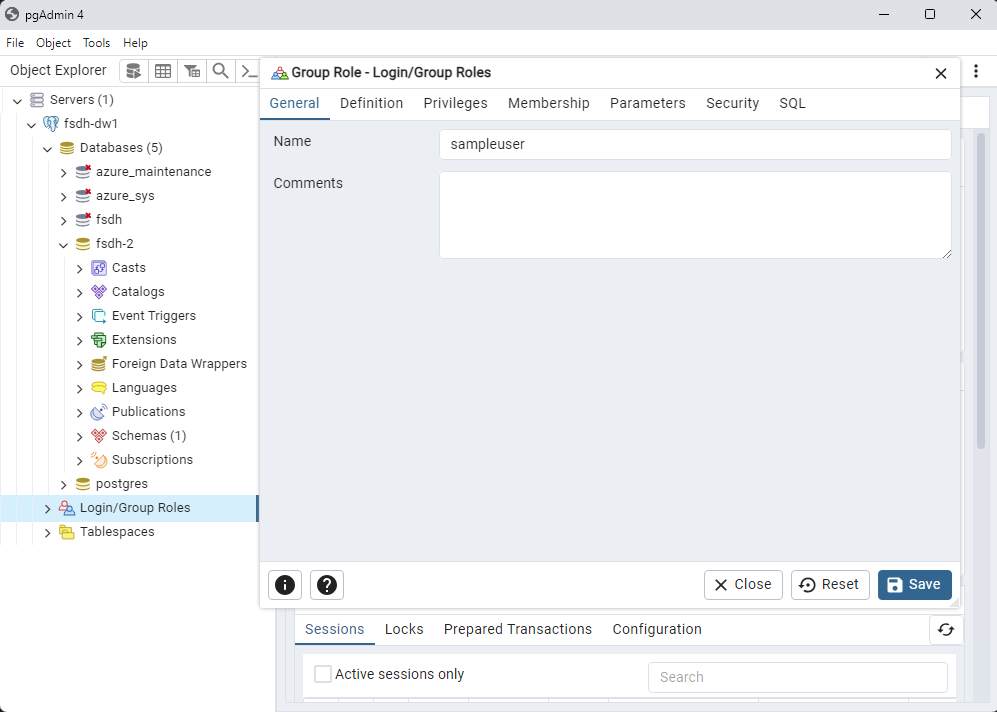The width and height of the screenshot is (997, 712).
Task: Collapse the Databases (5) tree node
Action: pos(47,148)
